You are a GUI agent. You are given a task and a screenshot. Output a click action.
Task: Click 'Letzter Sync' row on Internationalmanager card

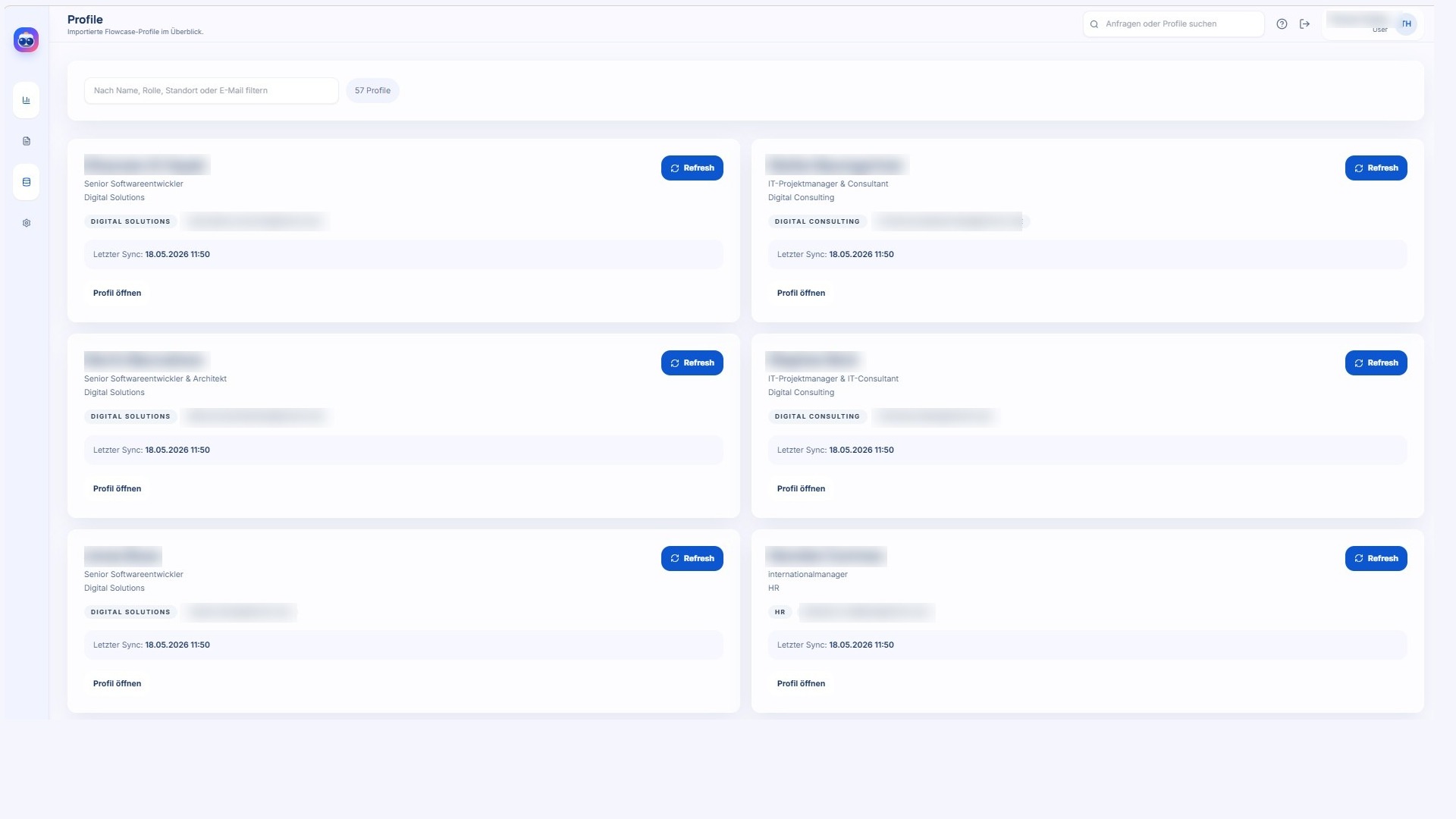point(1087,645)
